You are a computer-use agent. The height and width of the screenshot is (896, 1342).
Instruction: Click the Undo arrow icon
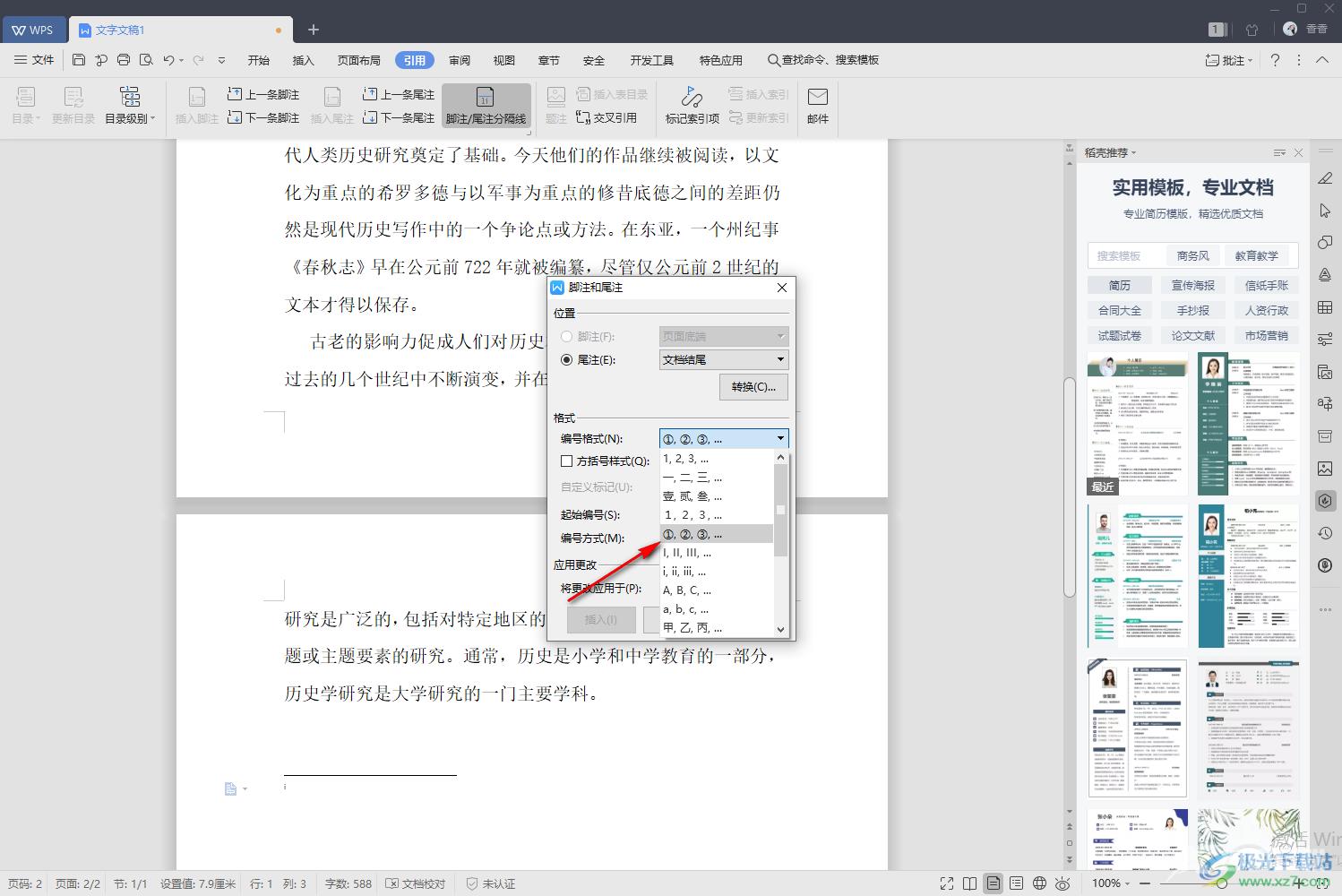pyautogui.click(x=168, y=60)
